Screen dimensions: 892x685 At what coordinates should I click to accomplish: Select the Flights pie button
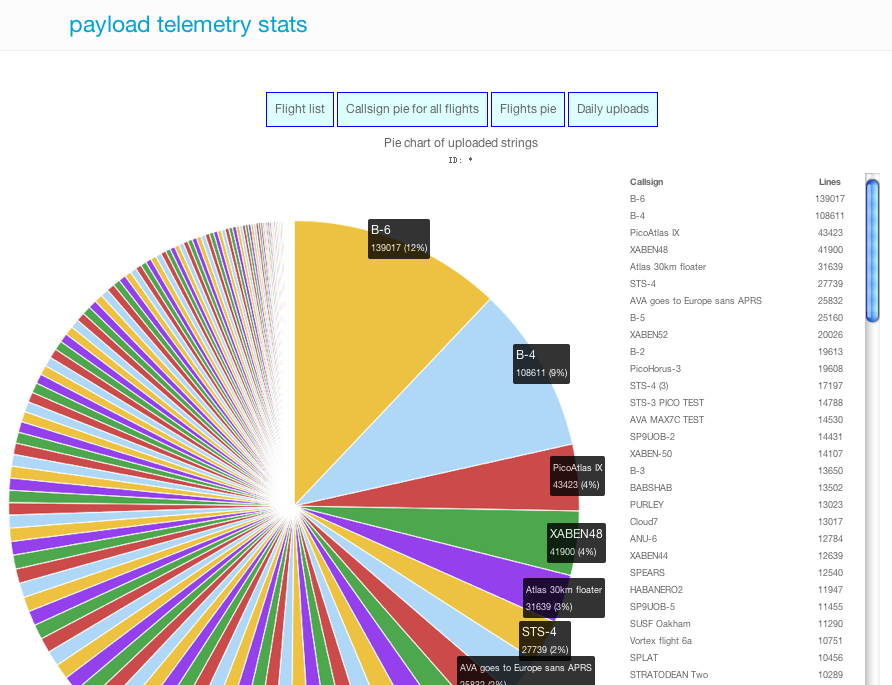528,109
